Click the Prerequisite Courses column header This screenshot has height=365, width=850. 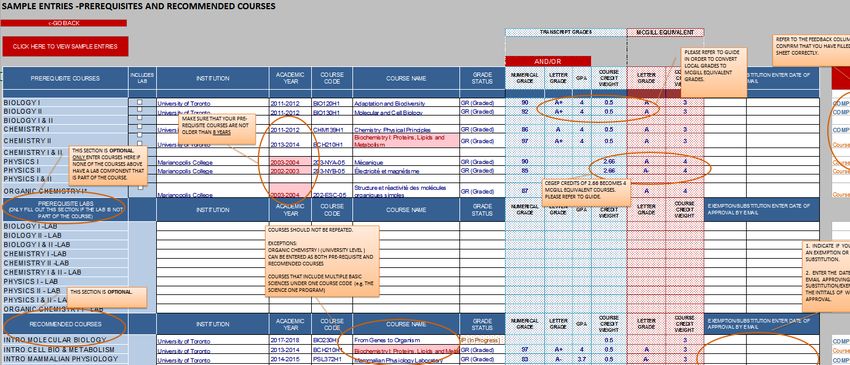[x=65, y=78]
